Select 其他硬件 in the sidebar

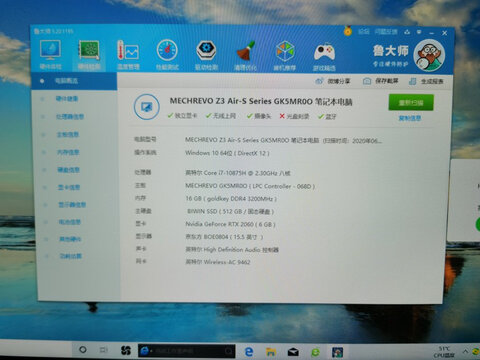click(x=70, y=239)
